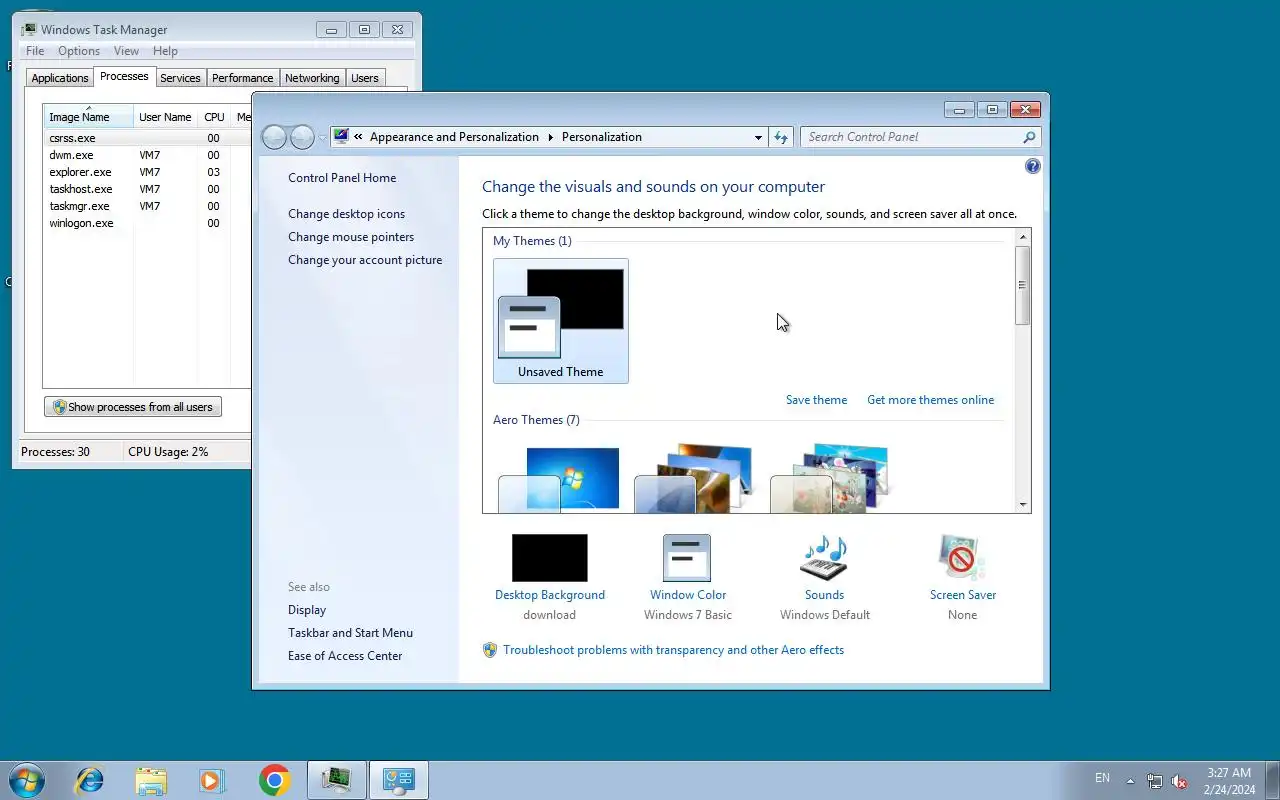Select winlogon.exe process row
Image resolution: width=1280 pixels, height=800 pixels.
point(146,223)
